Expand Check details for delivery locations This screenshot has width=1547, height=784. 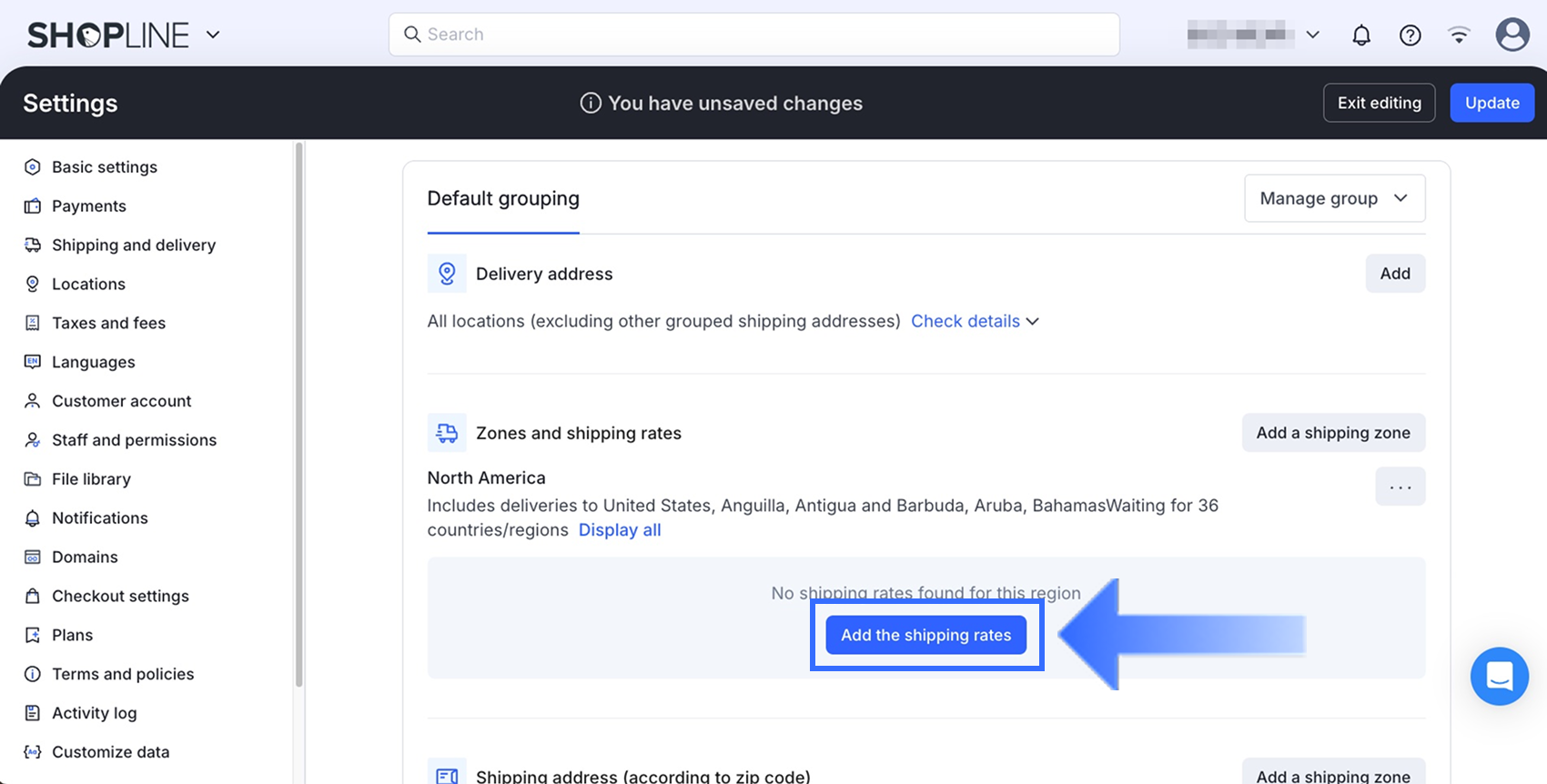pos(975,321)
